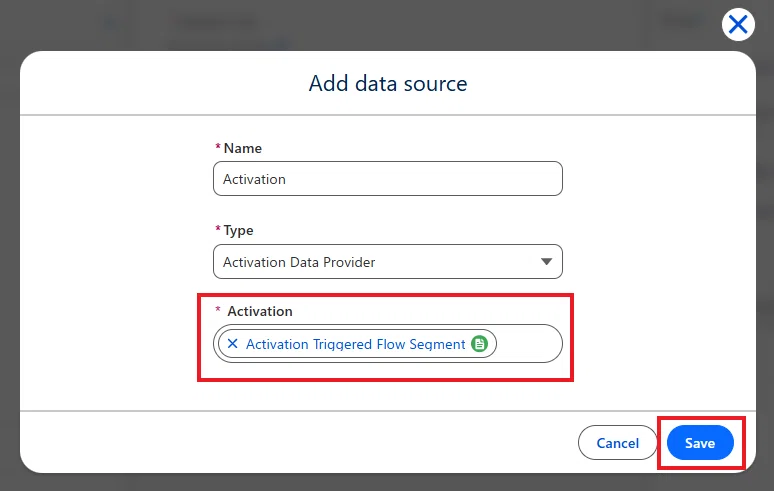This screenshot has height=491, width=774.
Task: Click the Name input field
Action: coord(387,179)
